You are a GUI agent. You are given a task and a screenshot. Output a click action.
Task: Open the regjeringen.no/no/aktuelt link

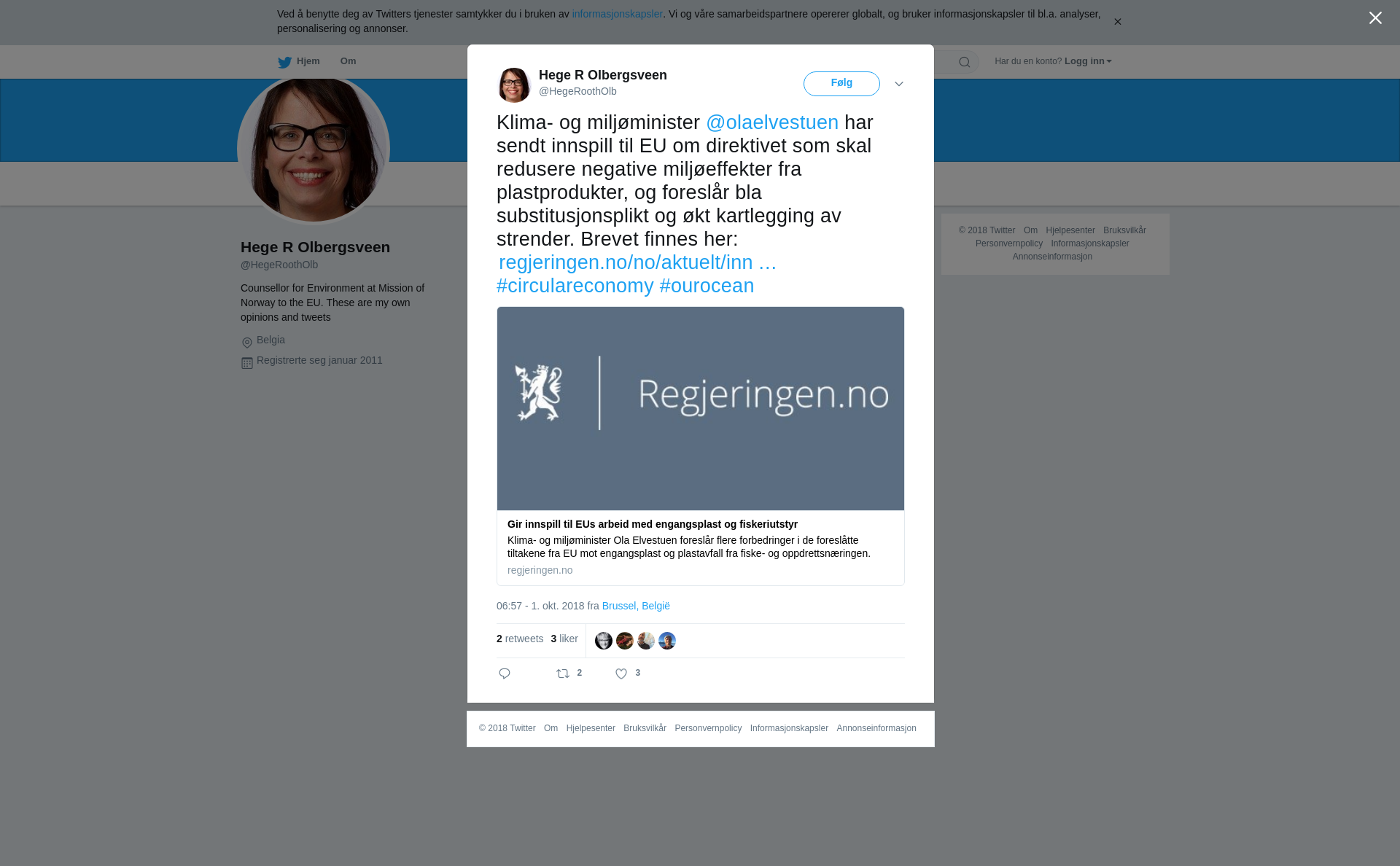(637, 262)
